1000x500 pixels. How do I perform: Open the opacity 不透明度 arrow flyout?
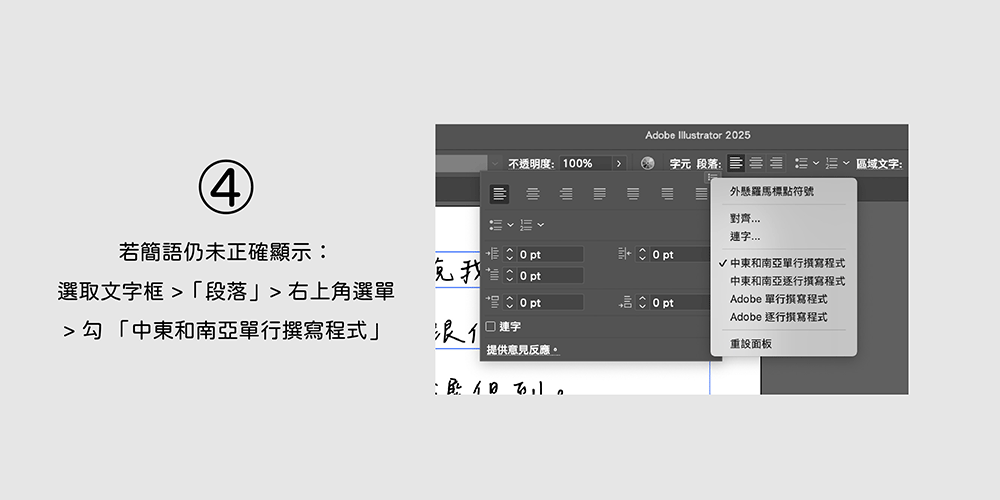(x=618, y=163)
